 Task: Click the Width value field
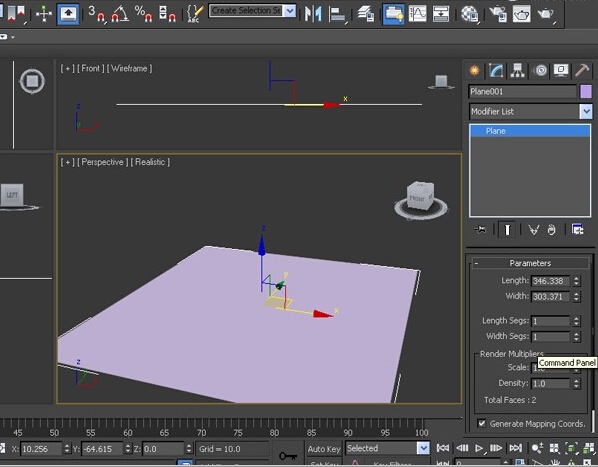[x=550, y=297]
